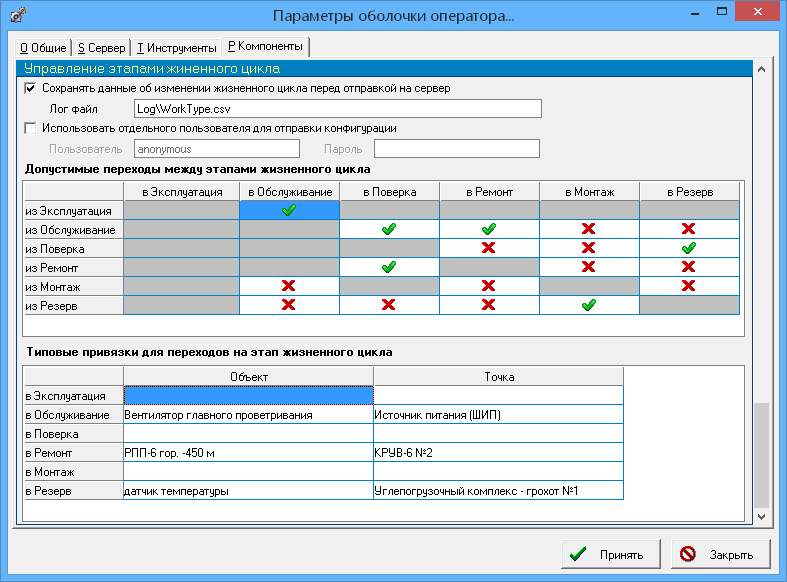Enable separate user for sending configuration

(x=30, y=128)
